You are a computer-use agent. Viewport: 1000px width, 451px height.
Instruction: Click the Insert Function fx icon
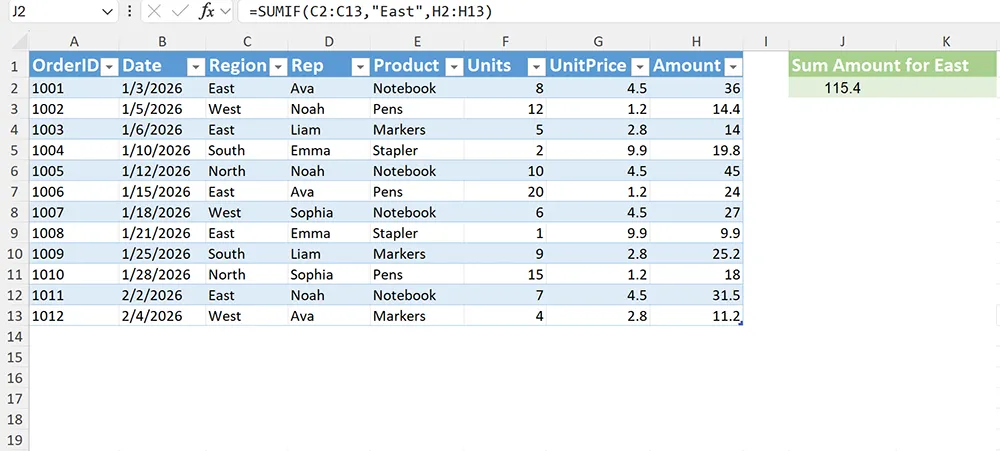click(208, 11)
